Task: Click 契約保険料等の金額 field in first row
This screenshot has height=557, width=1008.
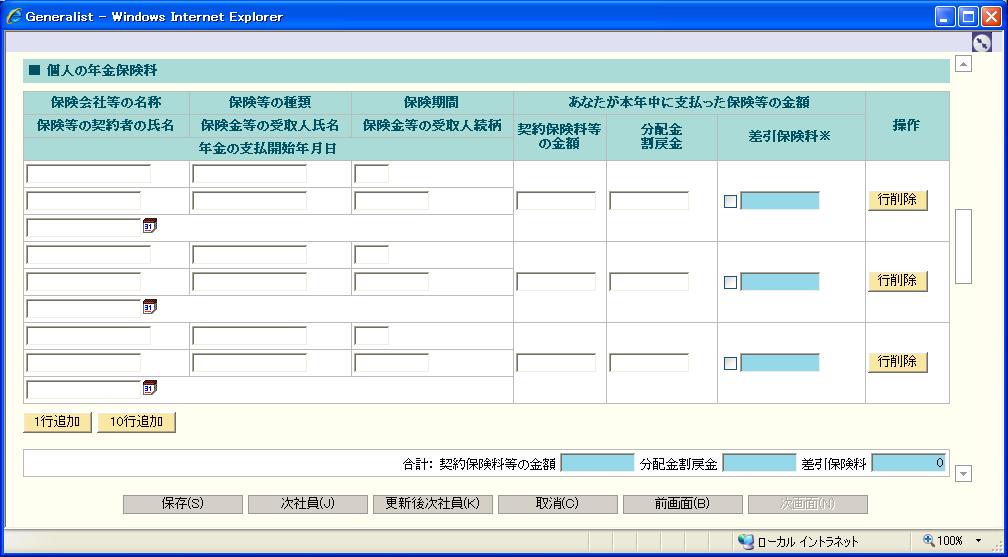Action: click(x=556, y=201)
